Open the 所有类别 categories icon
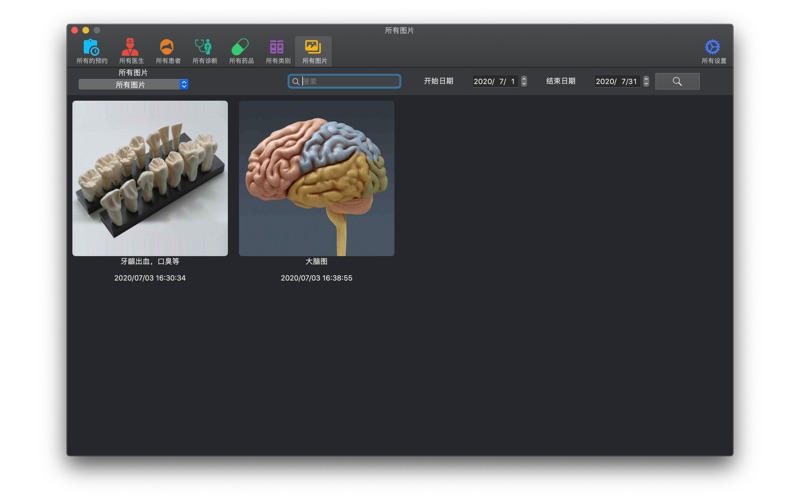Viewport: 800px width, 500px height. point(277,50)
